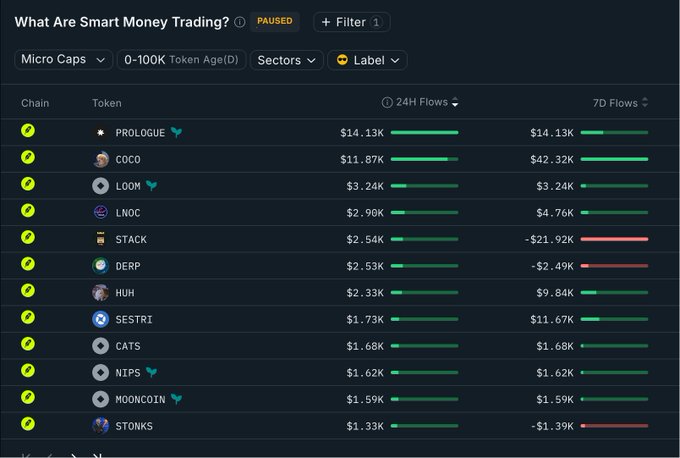Select the $14.13K 24H value for PROLOGUE
The height and width of the screenshot is (458, 680).
pyautogui.click(x=362, y=133)
